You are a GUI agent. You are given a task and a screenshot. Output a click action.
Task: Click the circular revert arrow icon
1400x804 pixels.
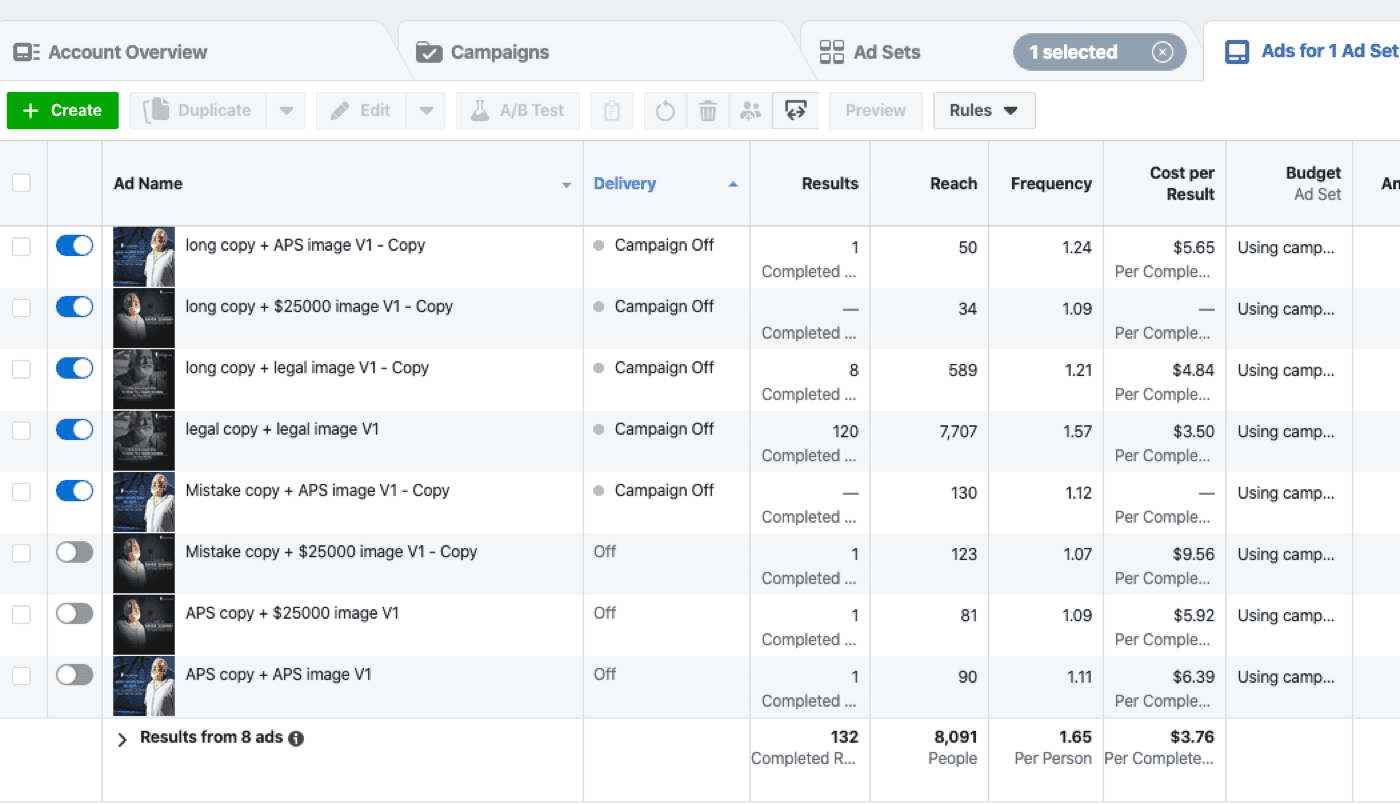(x=665, y=111)
